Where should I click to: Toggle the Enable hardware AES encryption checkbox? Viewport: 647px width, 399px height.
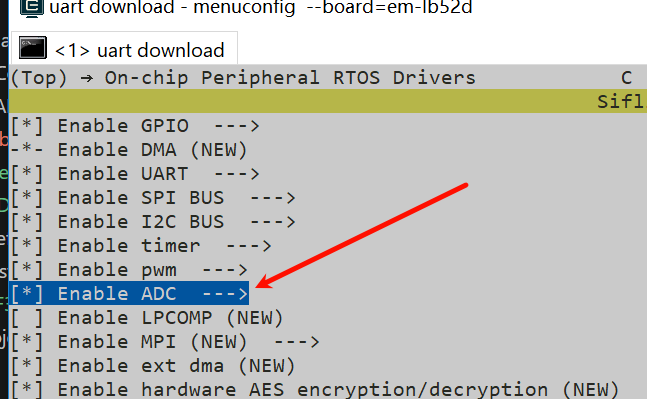pos(27,390)
